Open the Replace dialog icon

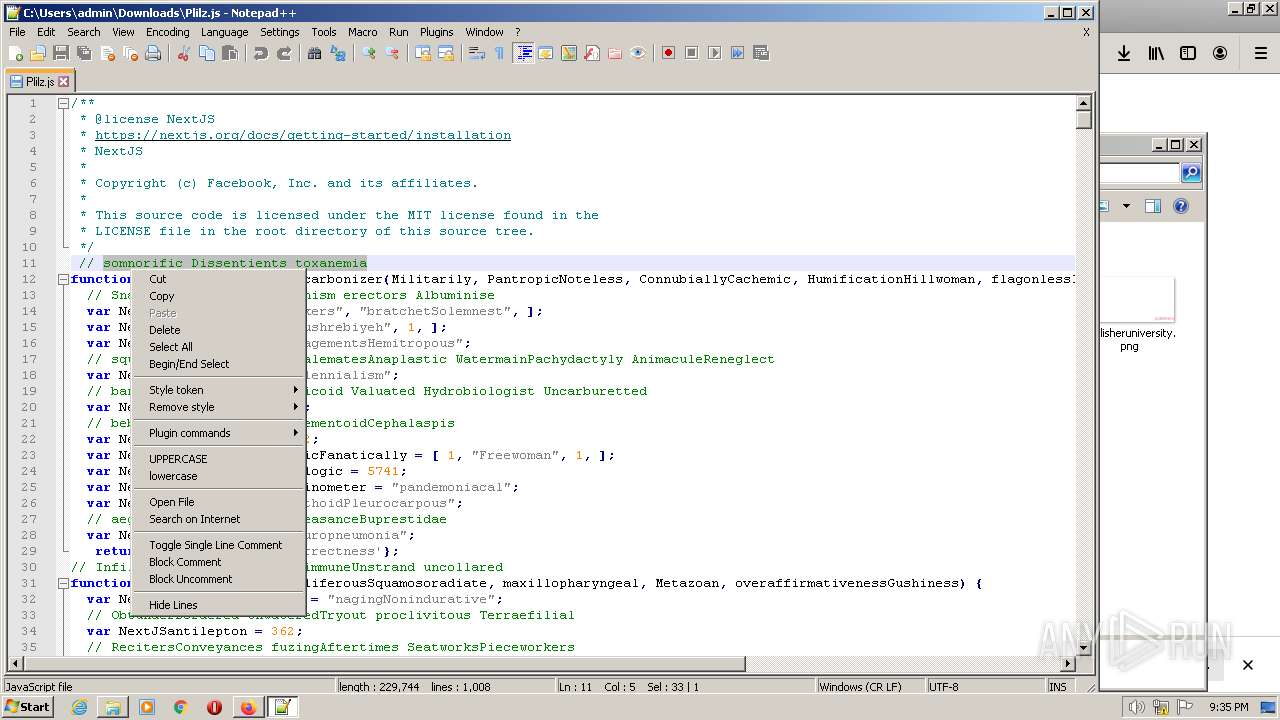338,53
